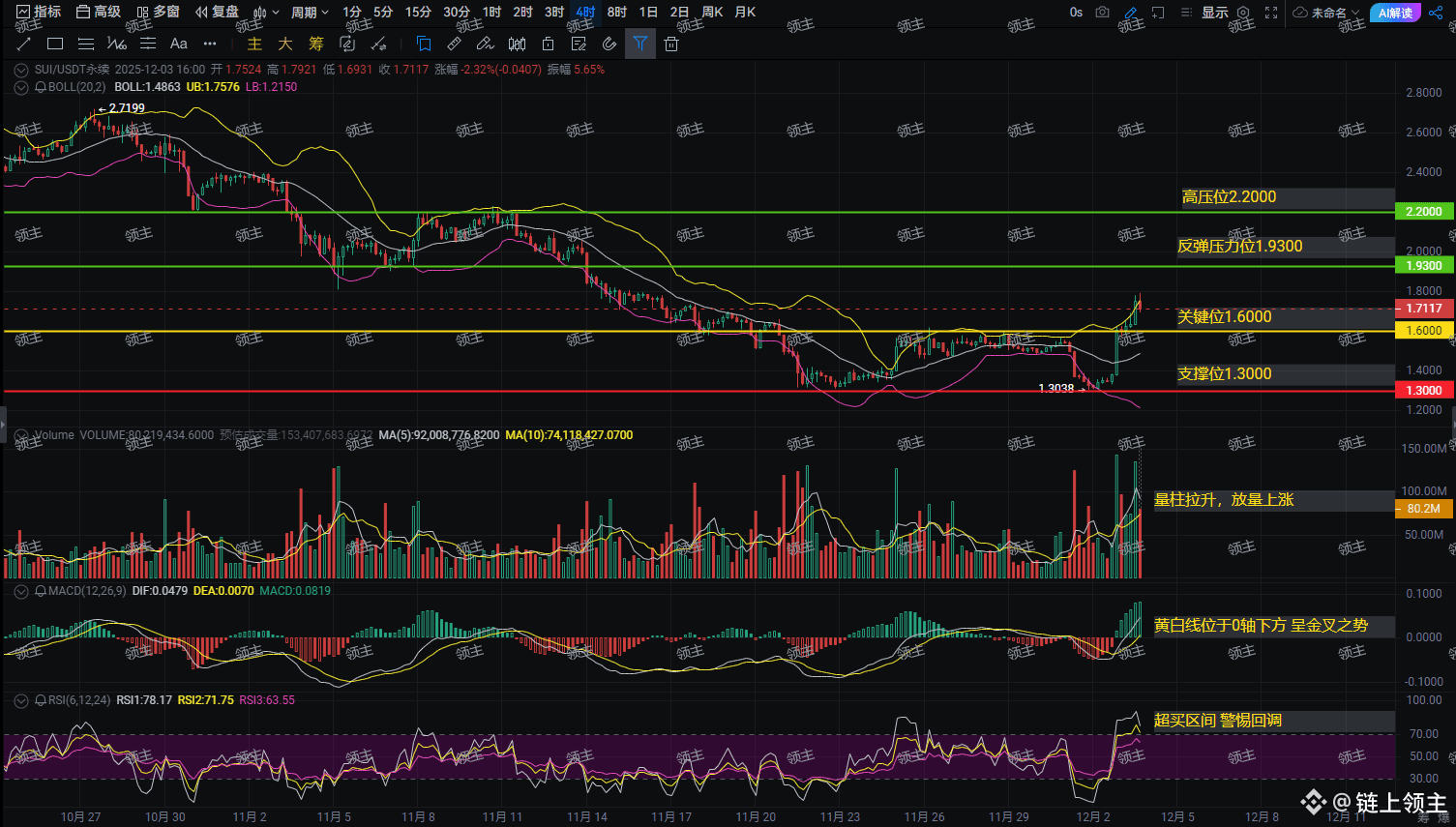Open the 周期 period dropdown
The height and width of the screenshot is (827, 1456).
pyautogui.click(x=310, y=13)
